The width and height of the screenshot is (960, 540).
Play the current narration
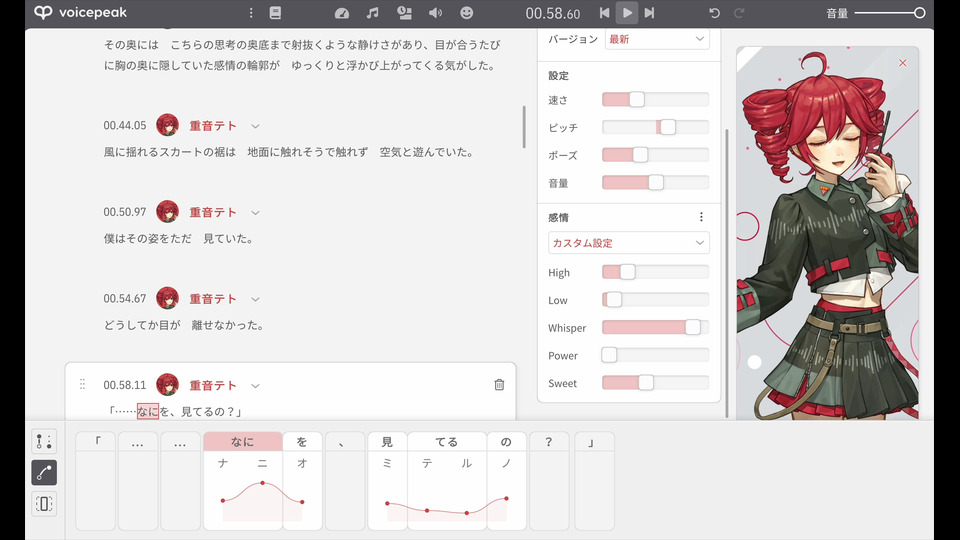(627, 13)
